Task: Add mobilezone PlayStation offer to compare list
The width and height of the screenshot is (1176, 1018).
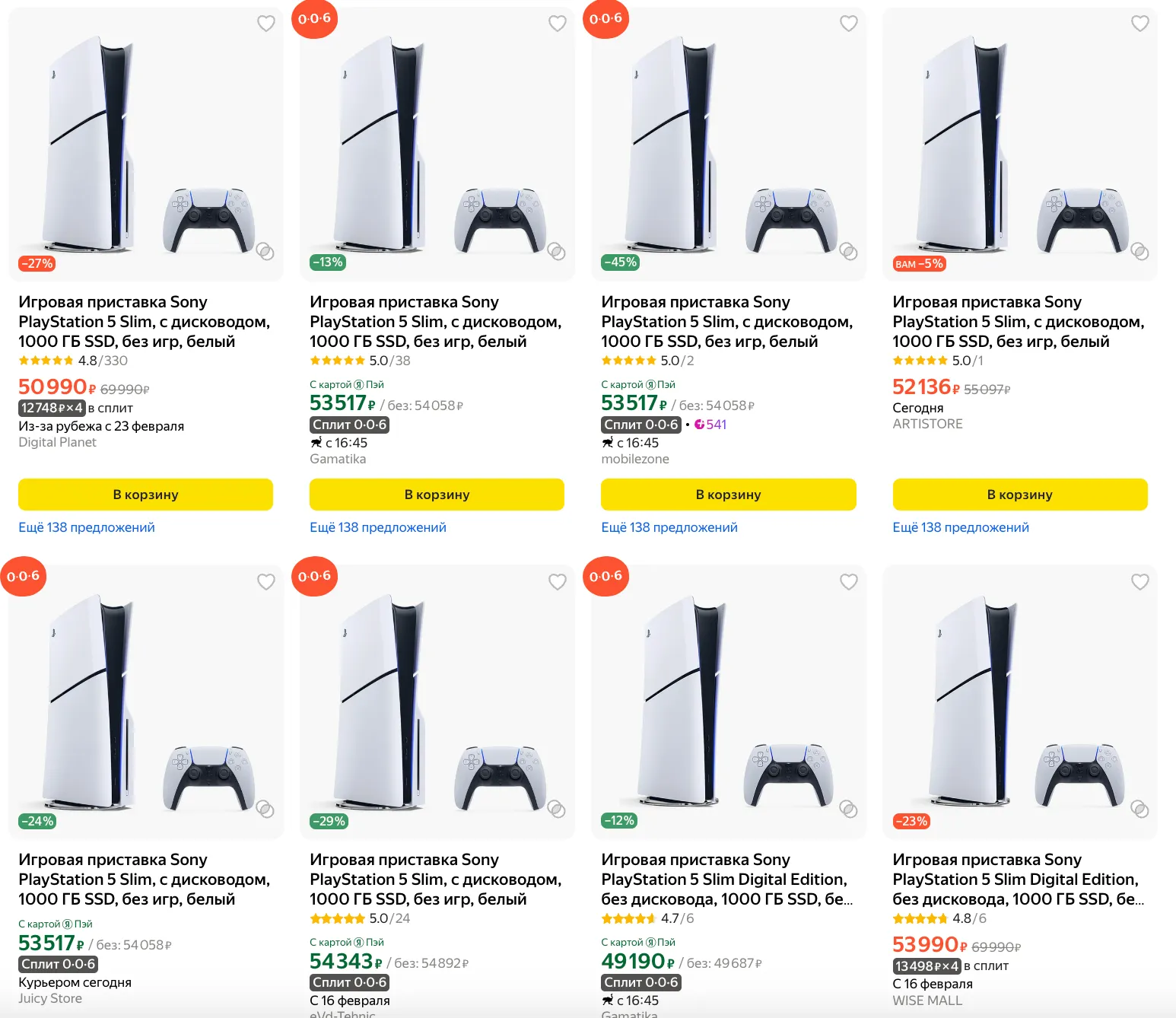Action: (x=848, y=252)
